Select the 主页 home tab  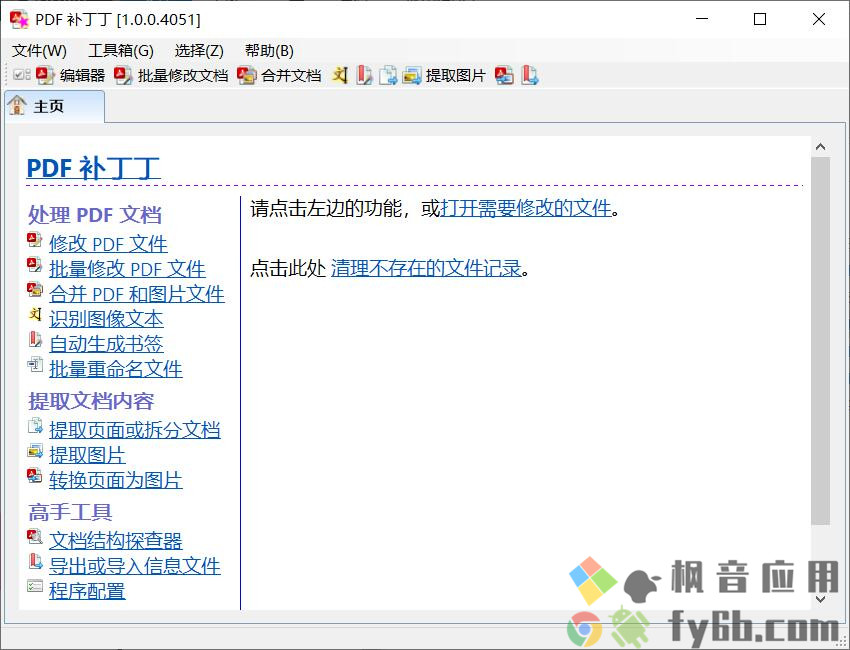tap(54, 106)
